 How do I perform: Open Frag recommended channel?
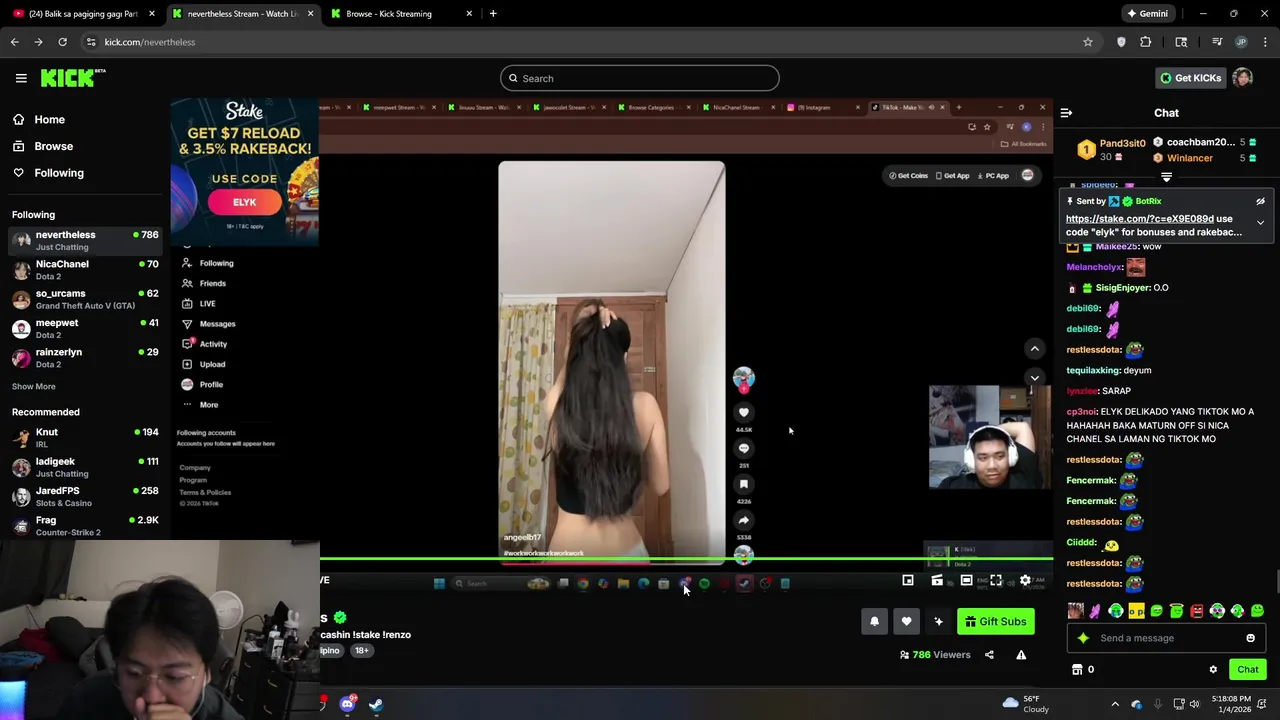point(85,526)
